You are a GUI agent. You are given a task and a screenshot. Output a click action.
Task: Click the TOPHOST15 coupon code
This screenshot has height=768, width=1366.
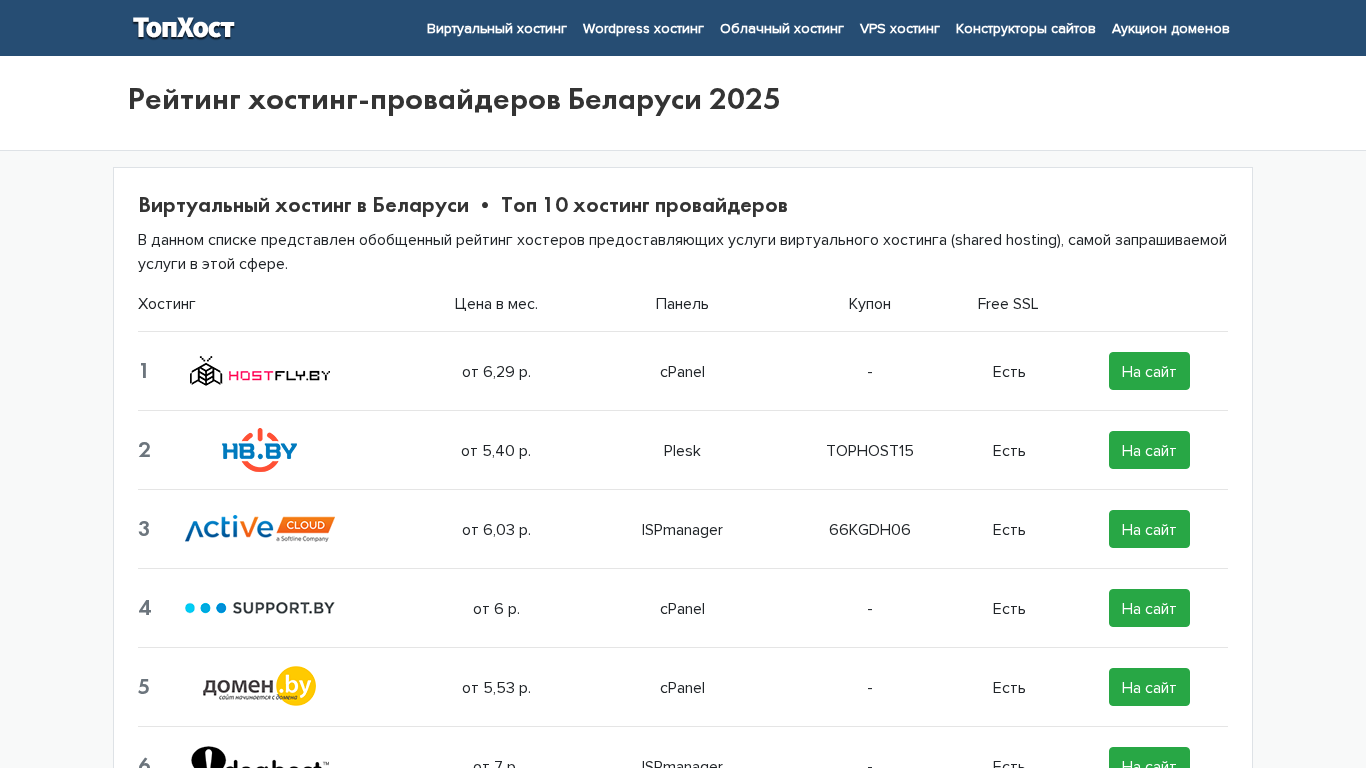coord(870,451)
